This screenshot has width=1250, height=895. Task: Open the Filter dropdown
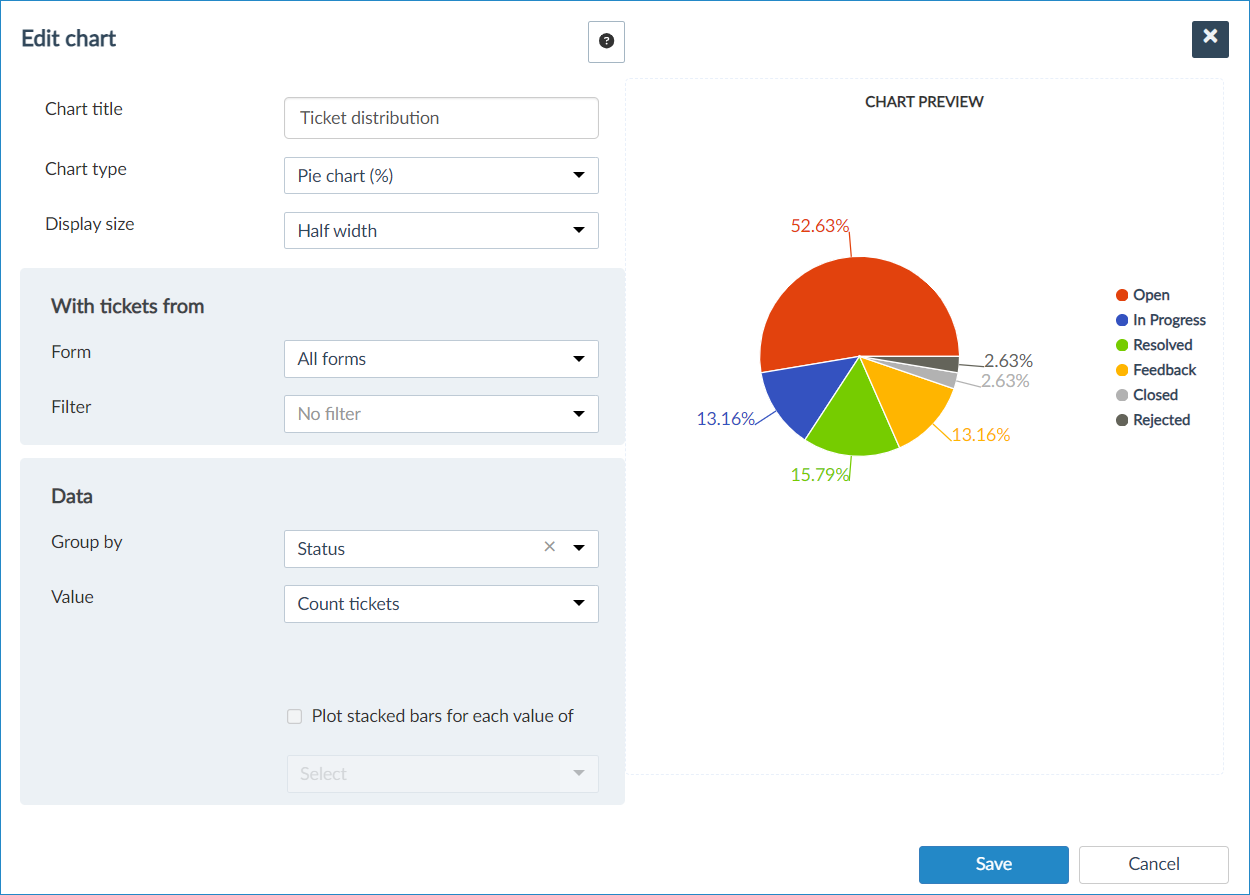tap(441, 414)
